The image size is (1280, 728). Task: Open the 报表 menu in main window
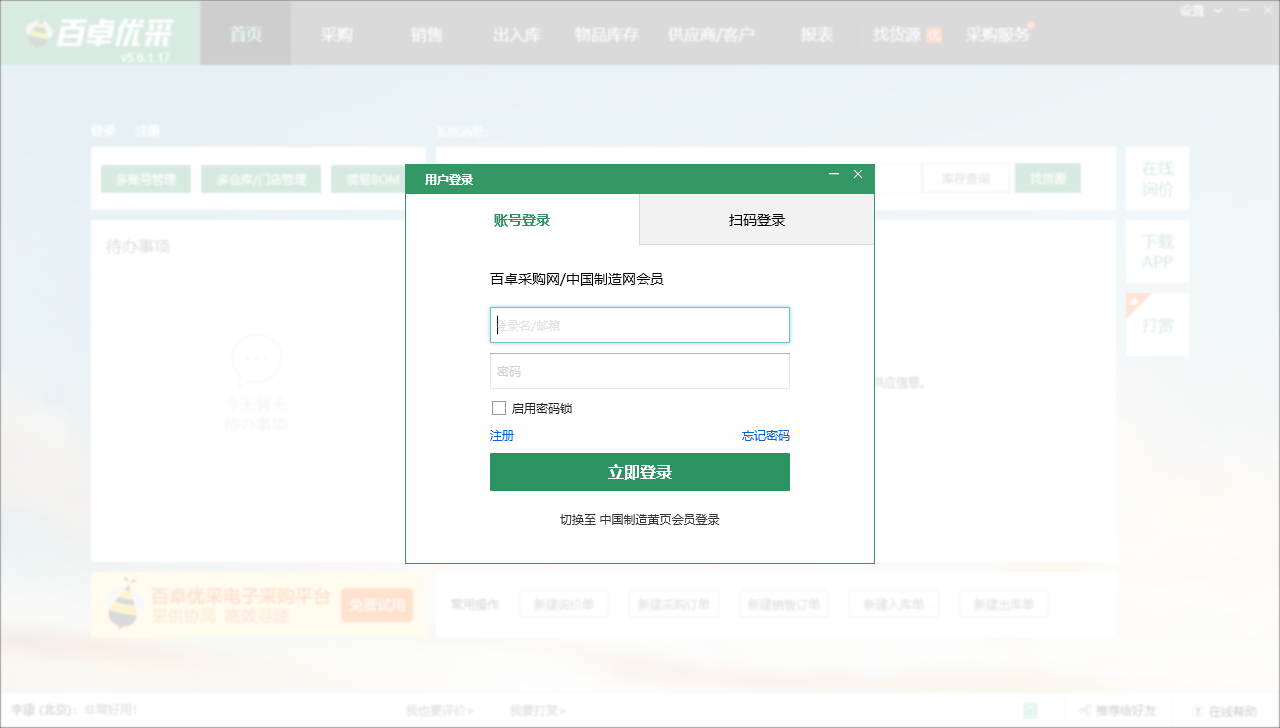click(817, 34)
